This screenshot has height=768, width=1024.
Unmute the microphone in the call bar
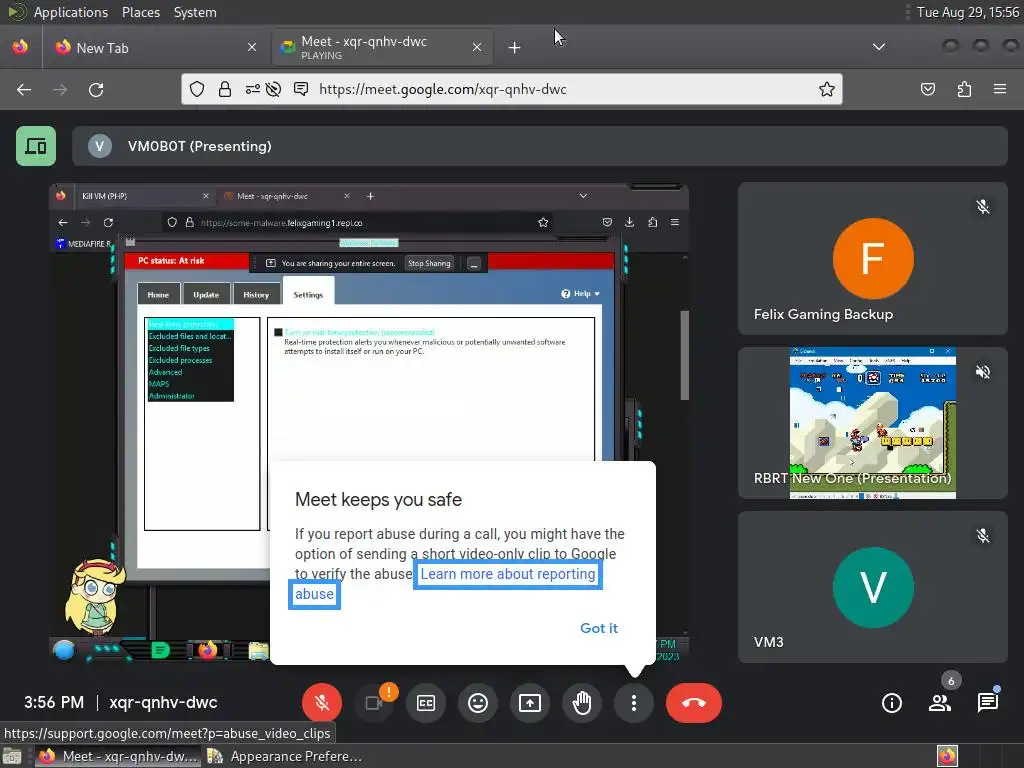coord(321,703)
